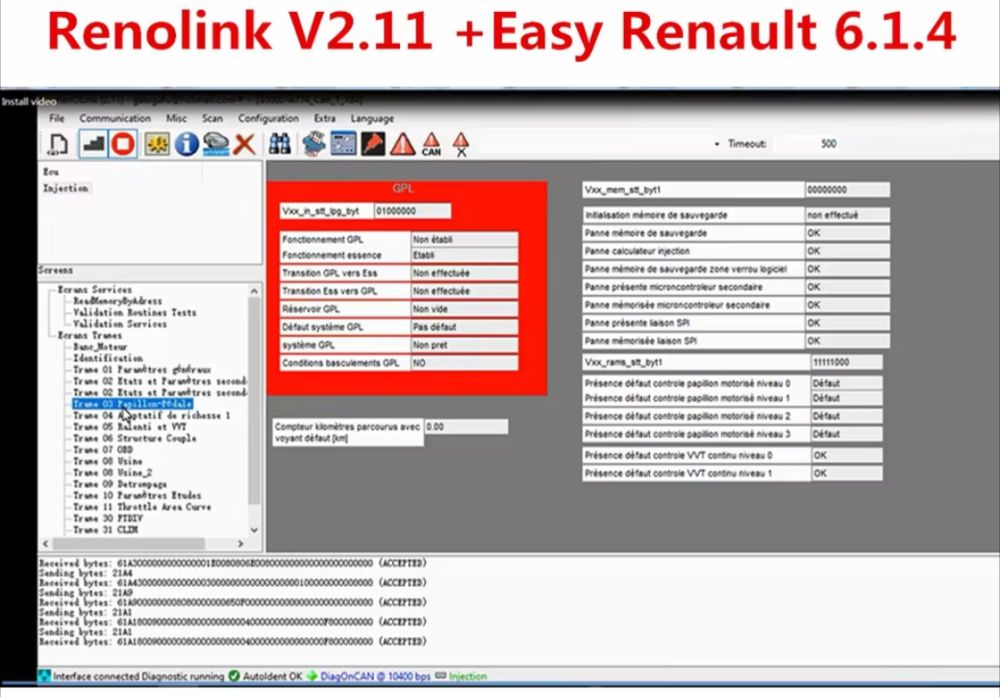Click the binoculars search icon

click(279, 144)
